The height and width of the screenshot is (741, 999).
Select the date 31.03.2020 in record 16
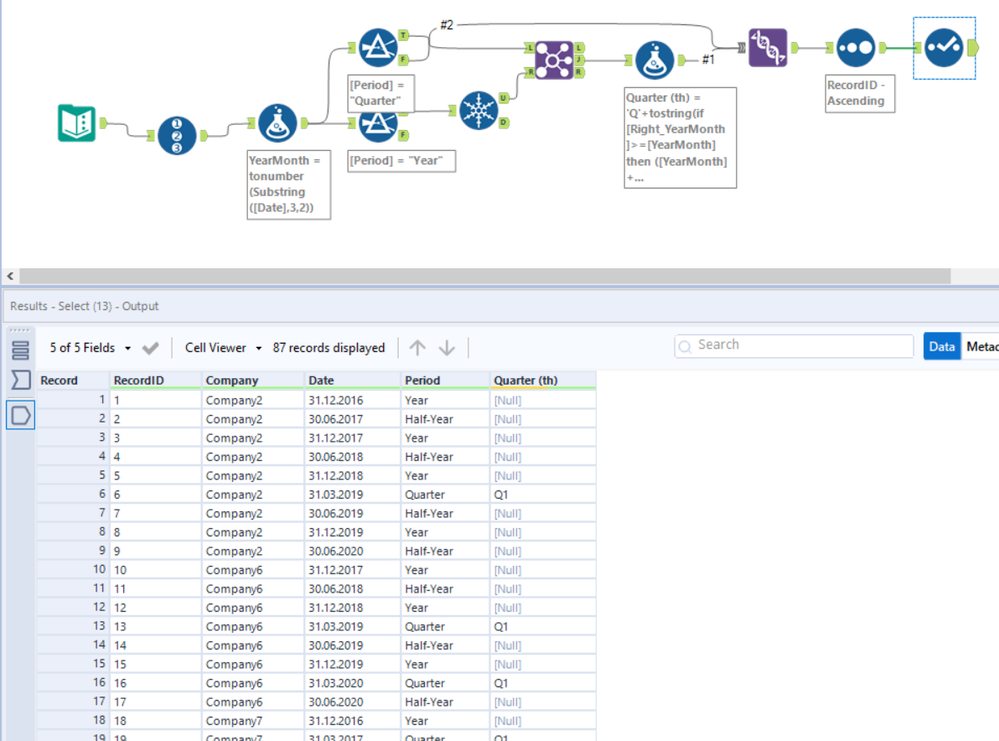point(352,683)
